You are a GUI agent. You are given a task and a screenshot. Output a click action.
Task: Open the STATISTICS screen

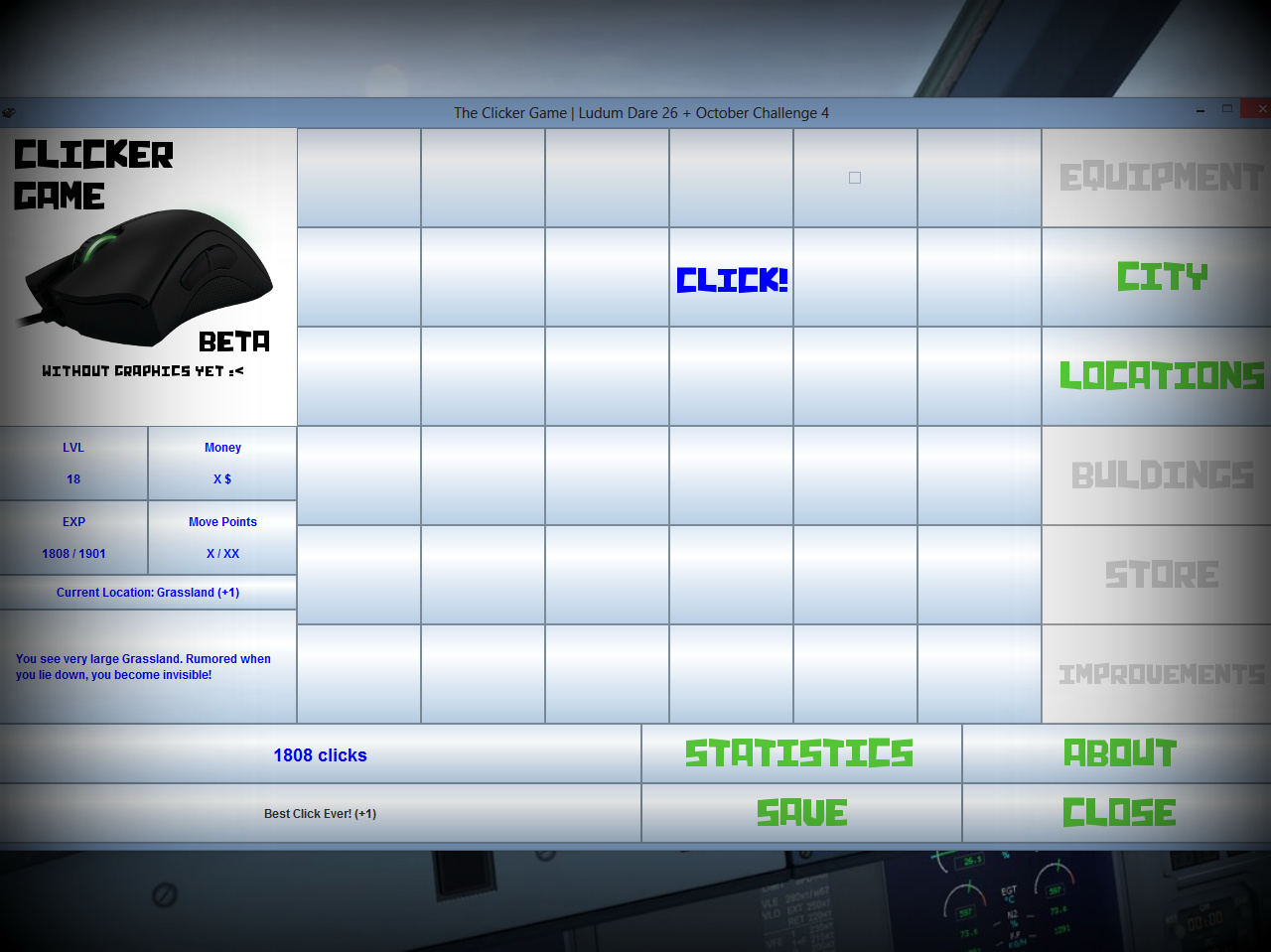click(800, 753)
